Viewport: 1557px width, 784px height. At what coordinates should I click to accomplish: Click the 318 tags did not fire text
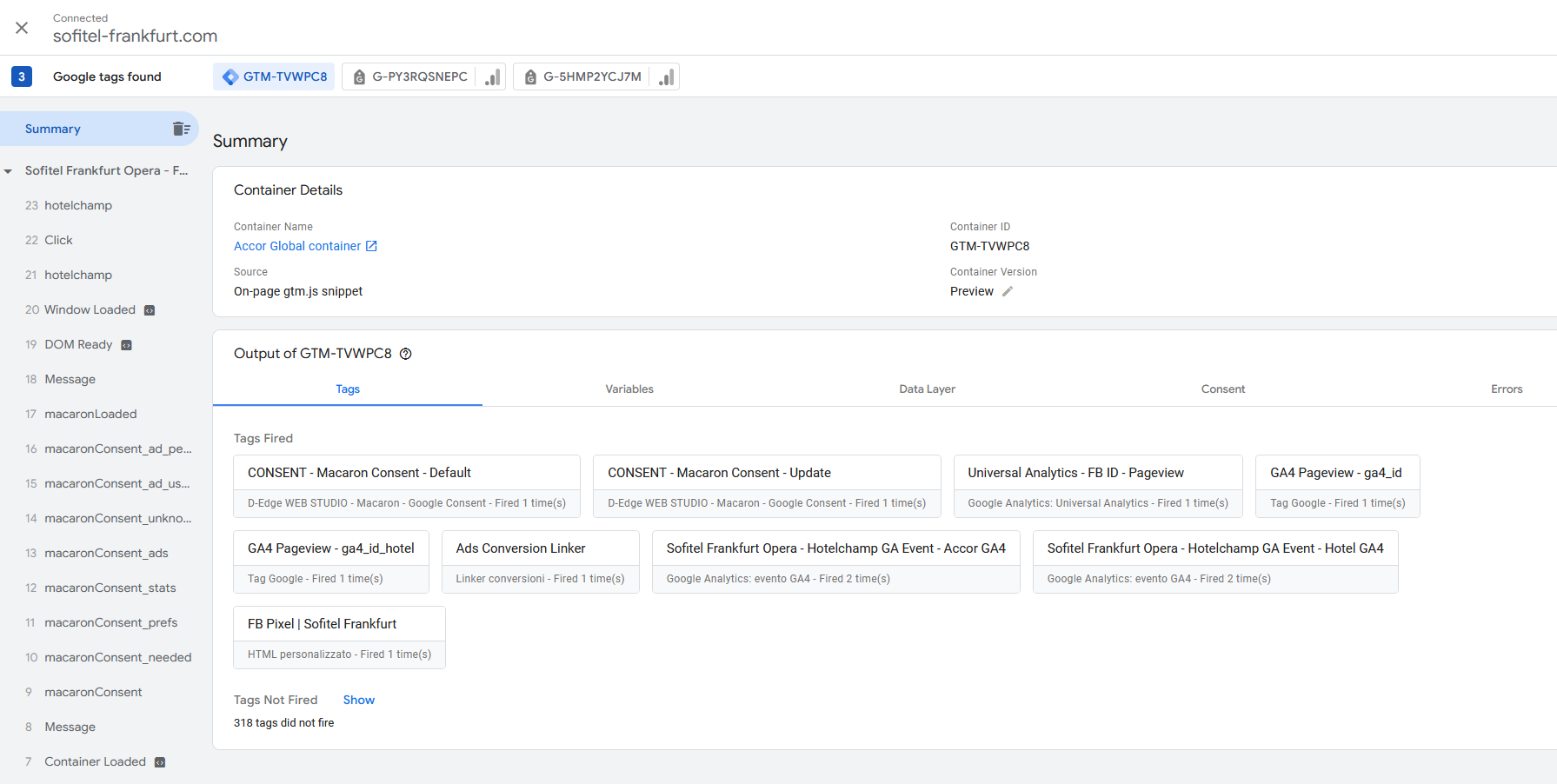tap(283, 723)
